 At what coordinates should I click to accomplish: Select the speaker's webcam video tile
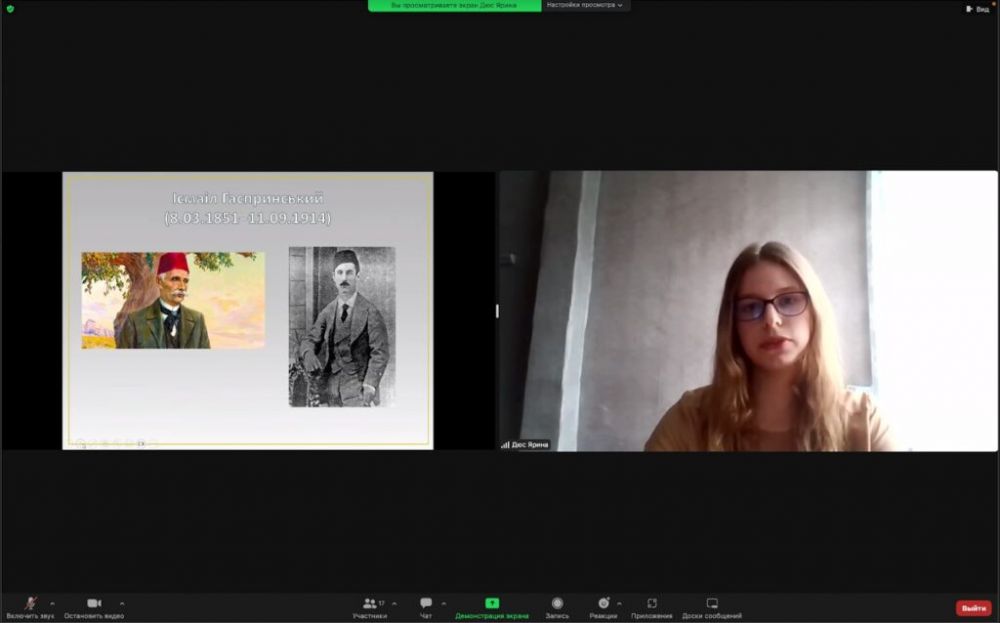pos(748,311)
